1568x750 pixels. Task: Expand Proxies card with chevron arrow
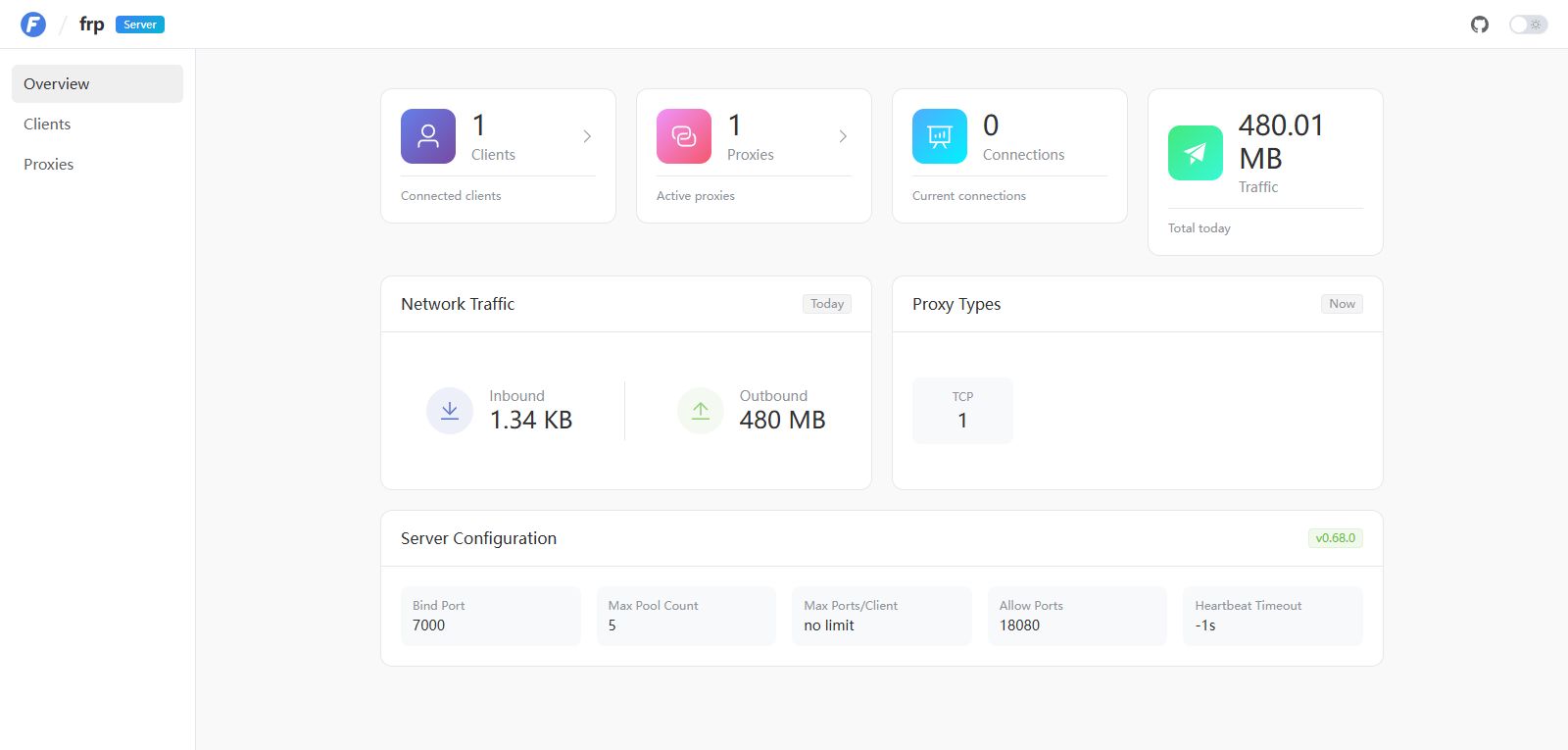(843, 136)
